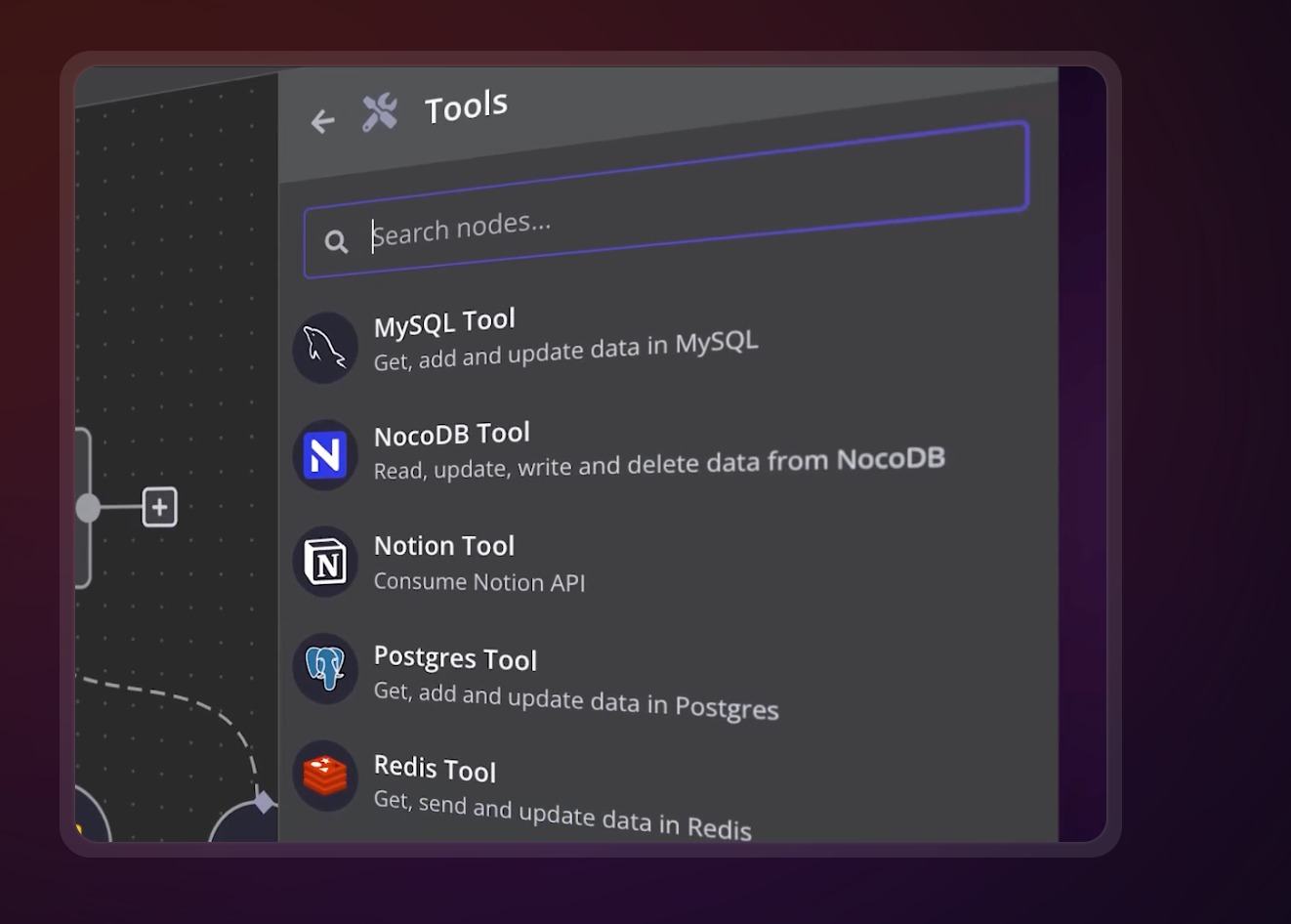The image size is (1291, 924).
Task: Choose Notion Tool from the list
Action: pyautogui.click(x=444, y=546)
